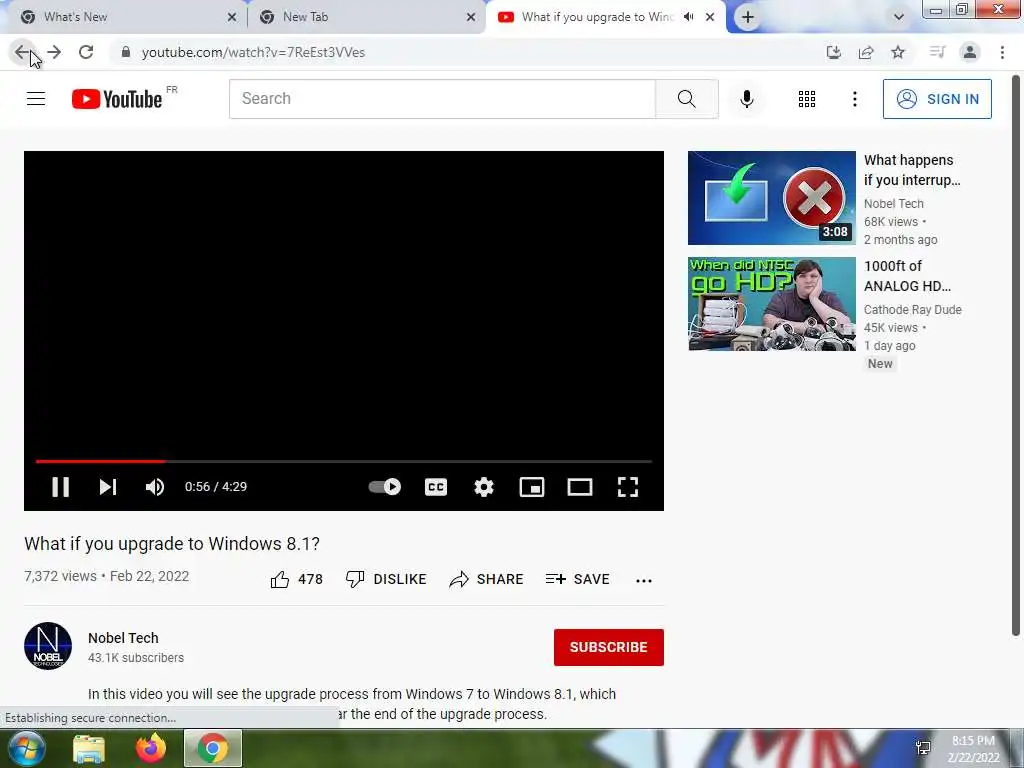Viewport: 1024px width, 768px height.
Task: Click the taskbar clock 8:15 PM
Action: 973,741
